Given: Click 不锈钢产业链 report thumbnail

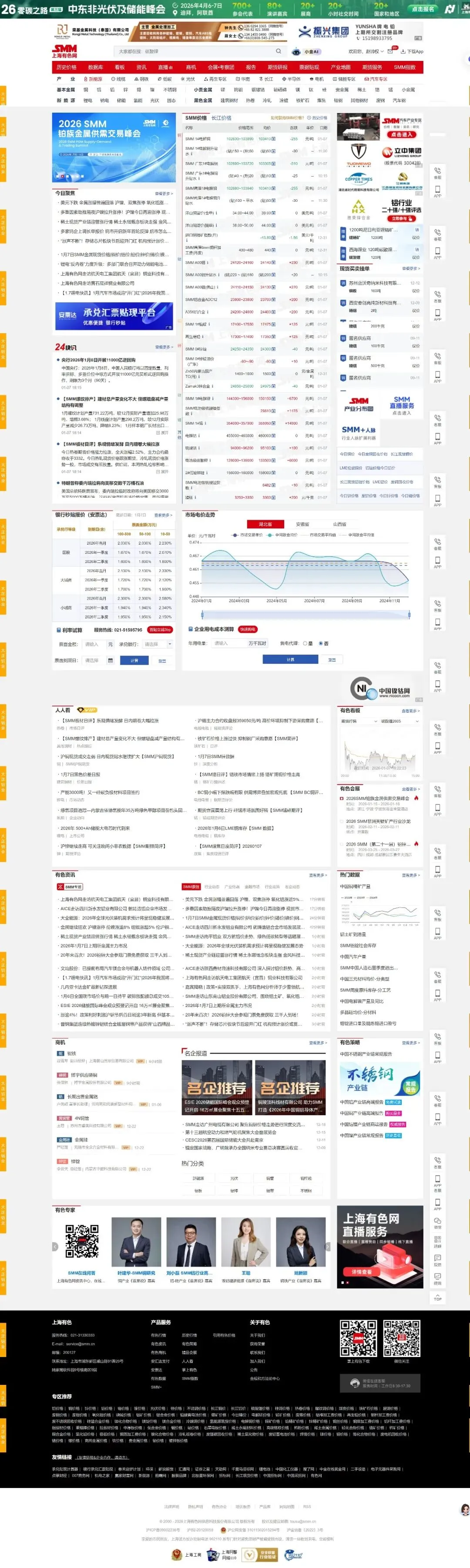Looking at the screenshot, I should click(x=379, y=1080).
